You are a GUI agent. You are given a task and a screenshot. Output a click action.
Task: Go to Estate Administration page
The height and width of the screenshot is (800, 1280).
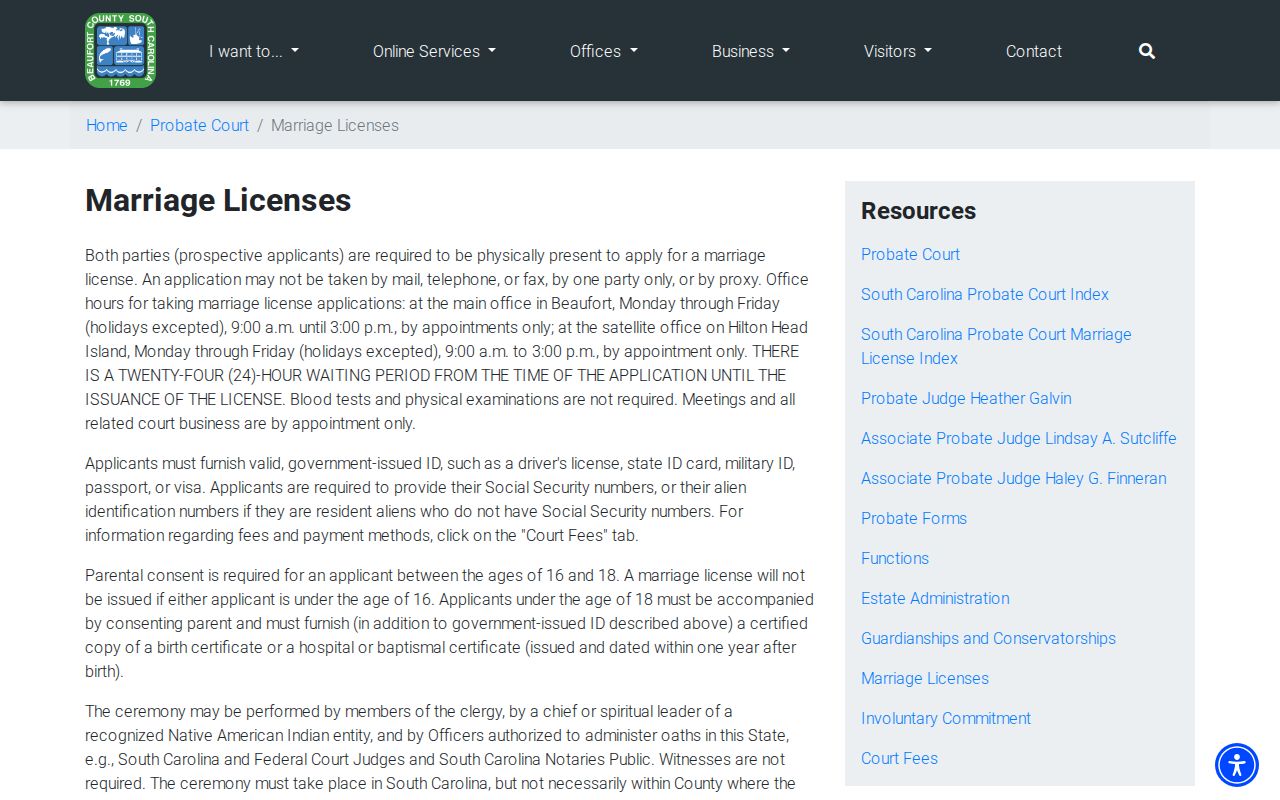(935, 598)
